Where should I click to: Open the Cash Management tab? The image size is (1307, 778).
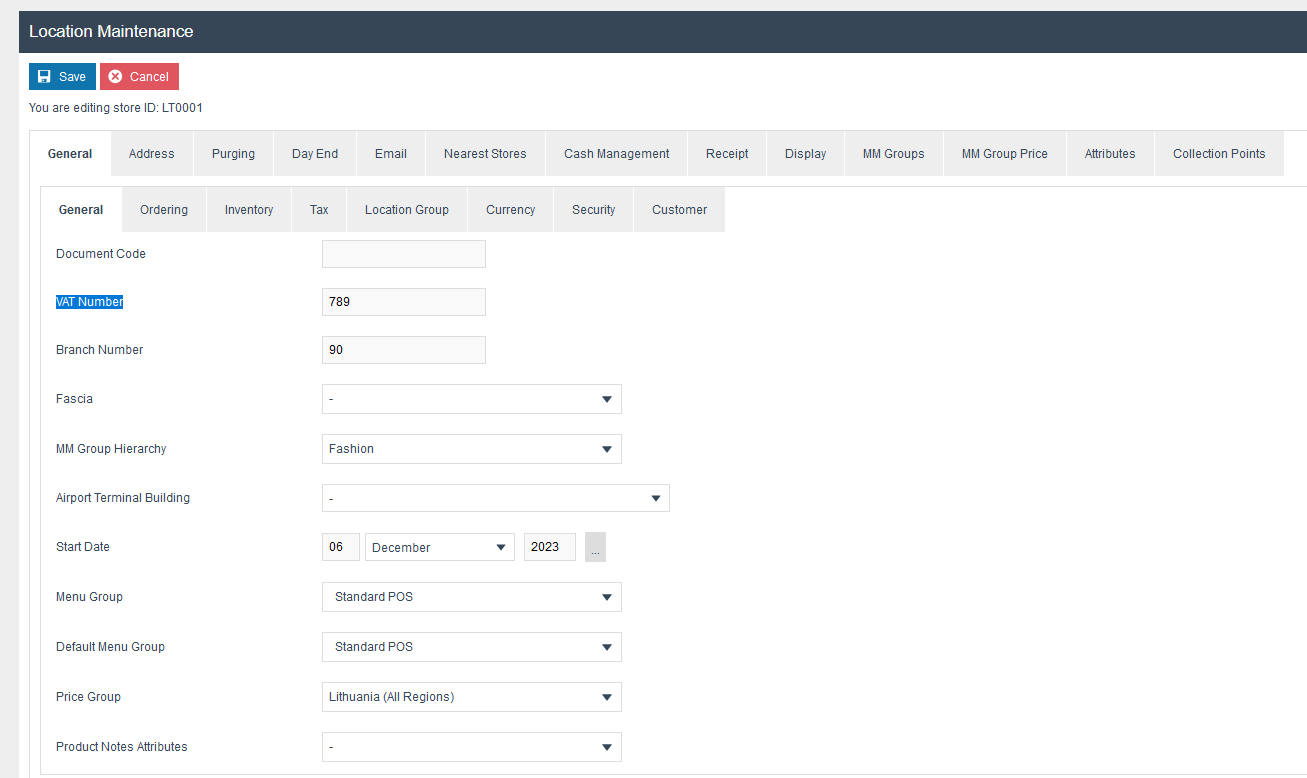pos(616,154)
